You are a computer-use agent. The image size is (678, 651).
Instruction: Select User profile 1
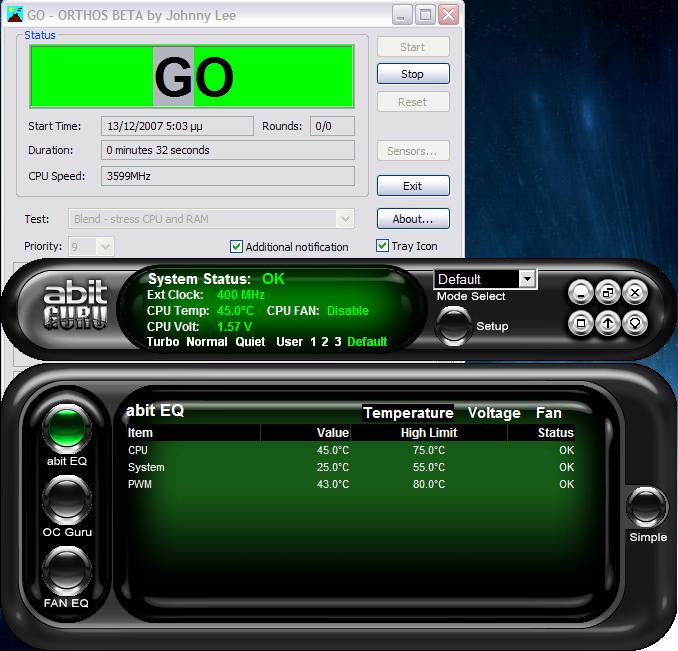[313, 341]
